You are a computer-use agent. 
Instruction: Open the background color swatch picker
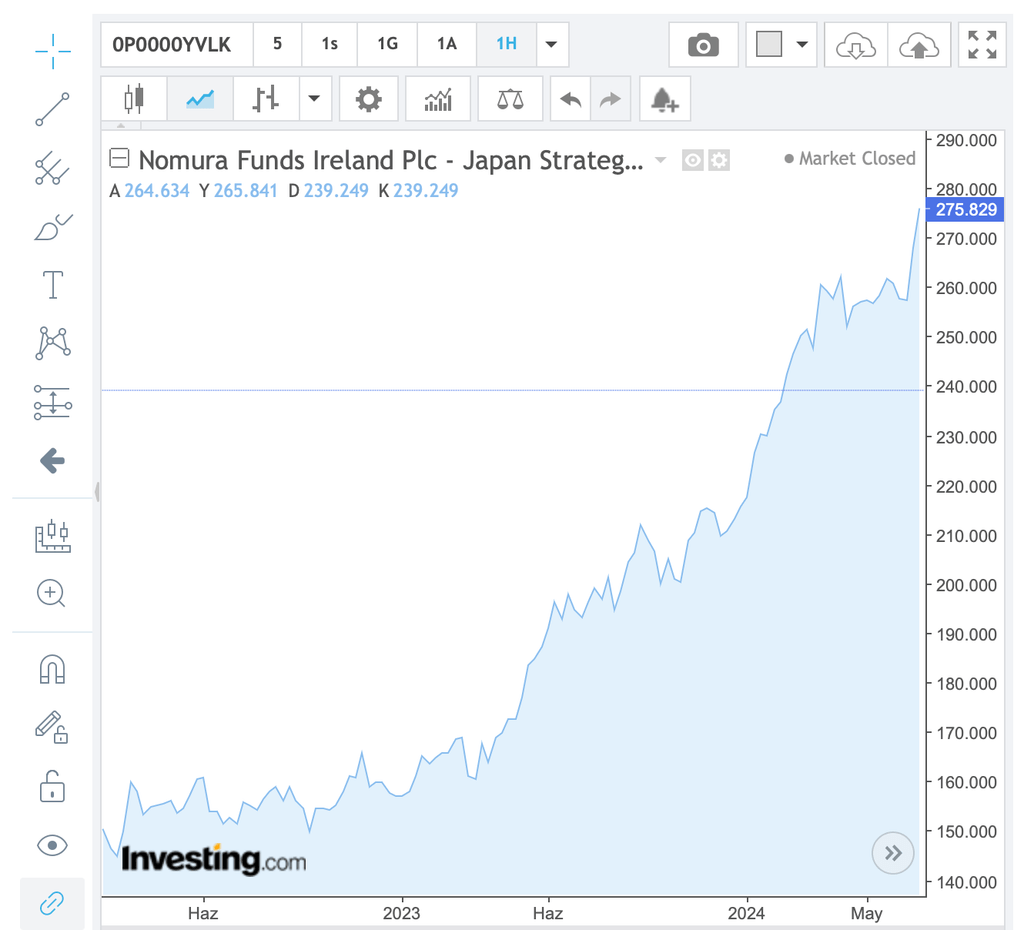(x=800, y=44)
